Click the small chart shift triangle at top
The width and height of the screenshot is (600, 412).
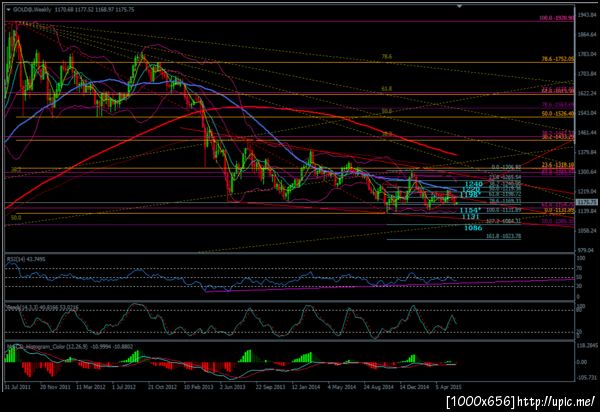(460, 6)
